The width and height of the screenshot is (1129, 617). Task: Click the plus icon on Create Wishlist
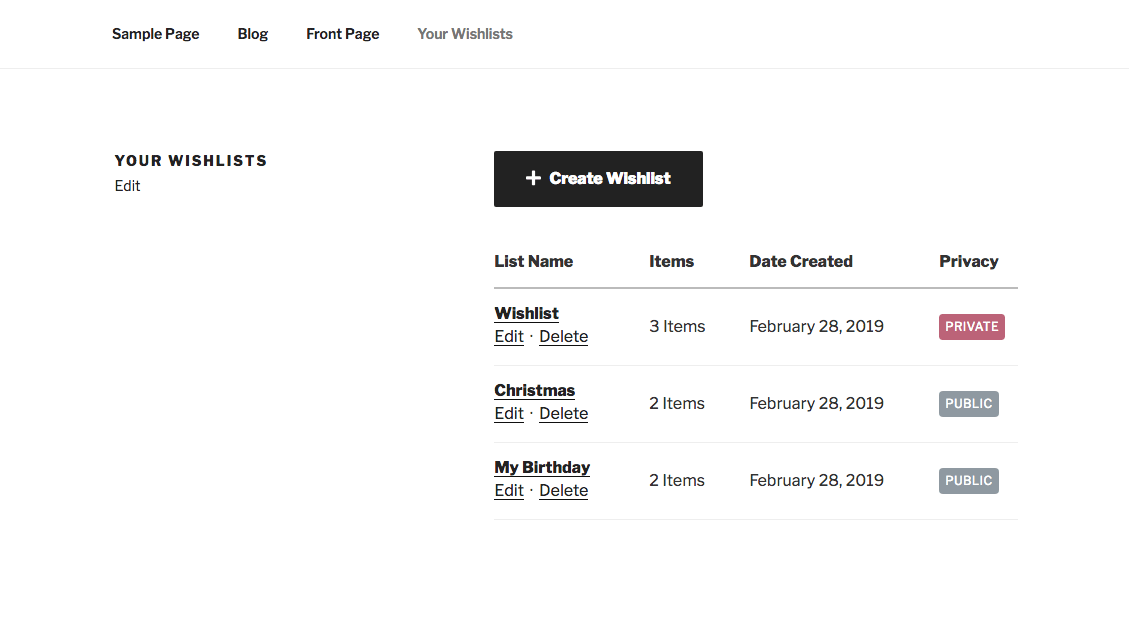pos(533,179)
